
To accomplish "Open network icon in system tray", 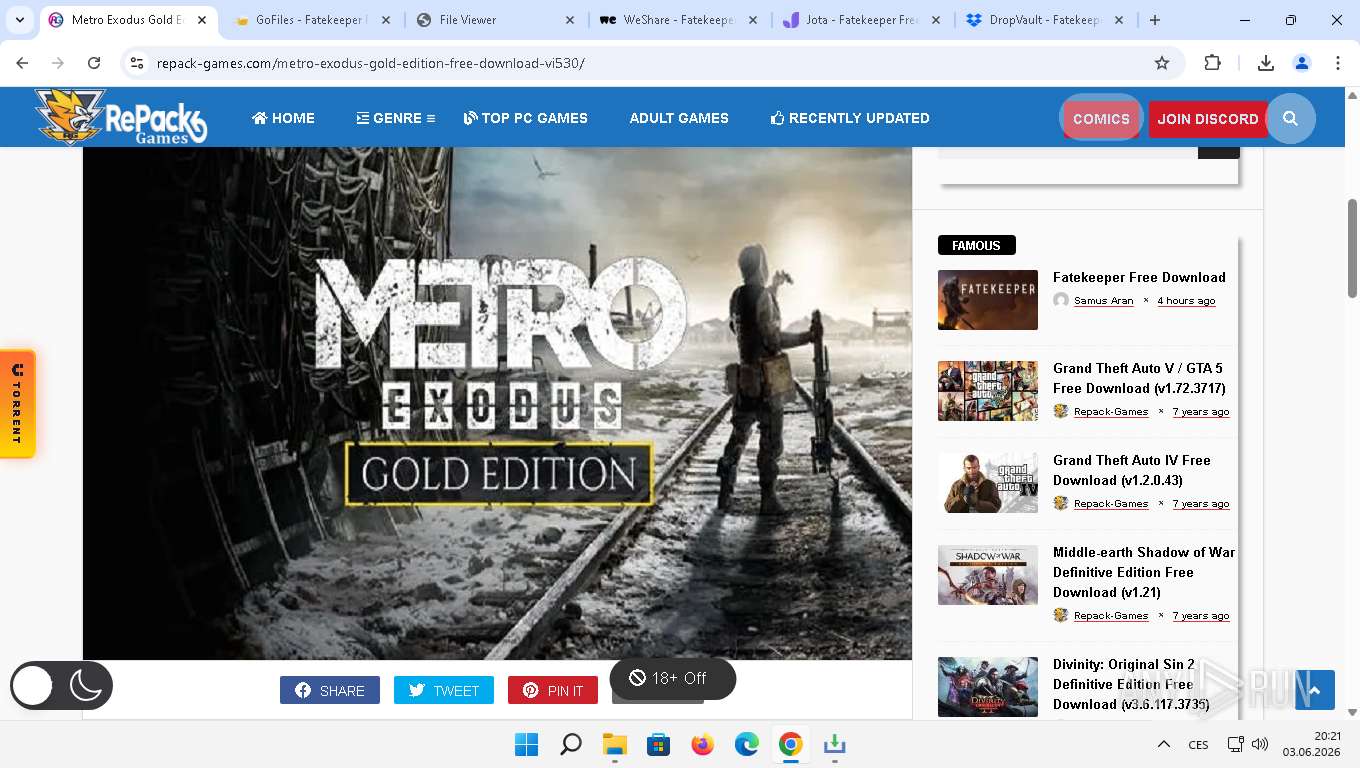I will [1236, 745].
